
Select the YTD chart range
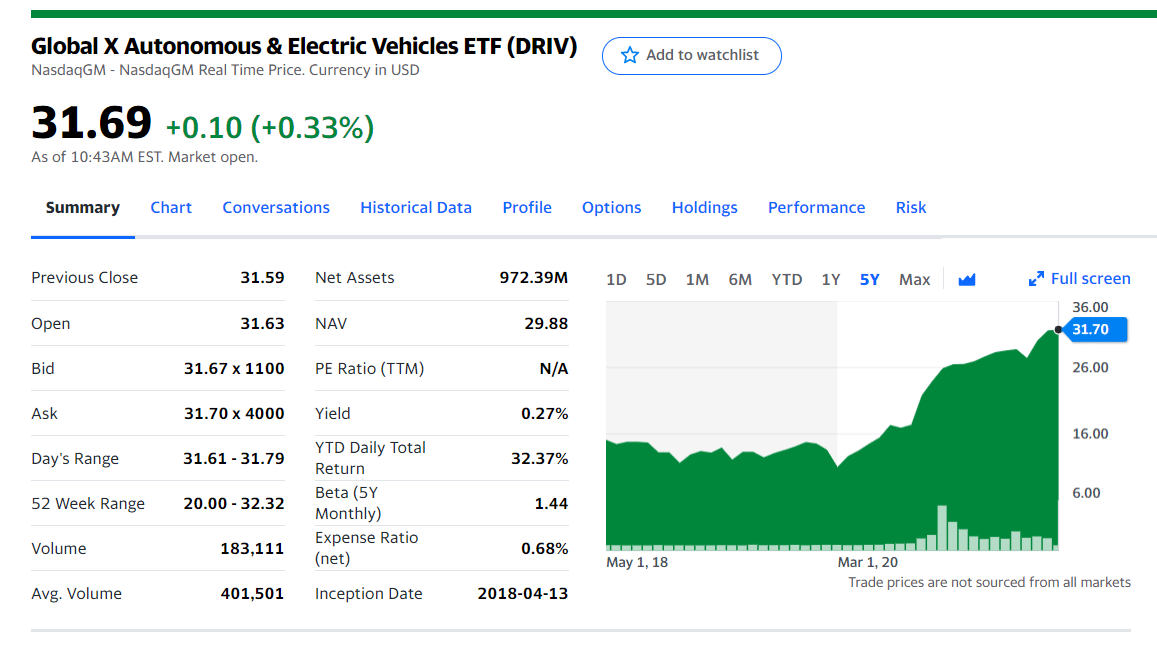coord(787,280)
